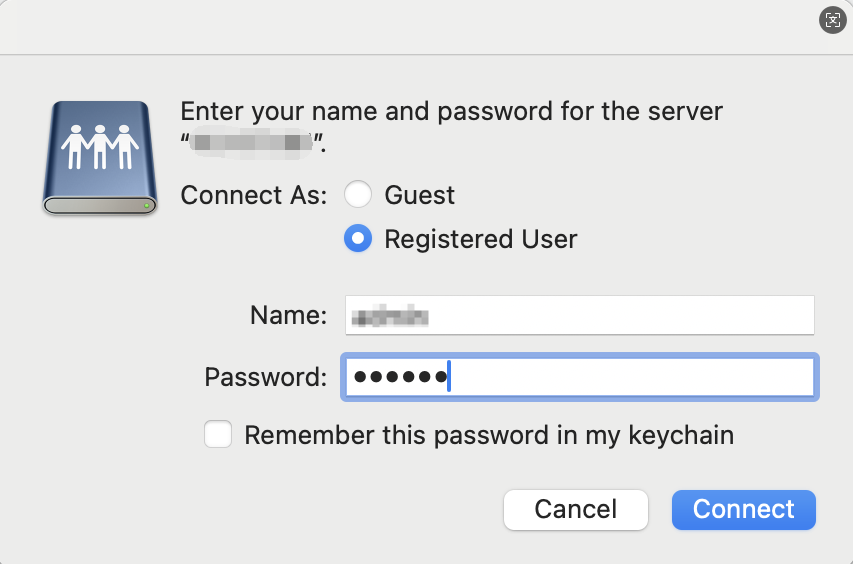Enable Remember this password in my keychain
853x564 pixels.
(x=218, y=435)
